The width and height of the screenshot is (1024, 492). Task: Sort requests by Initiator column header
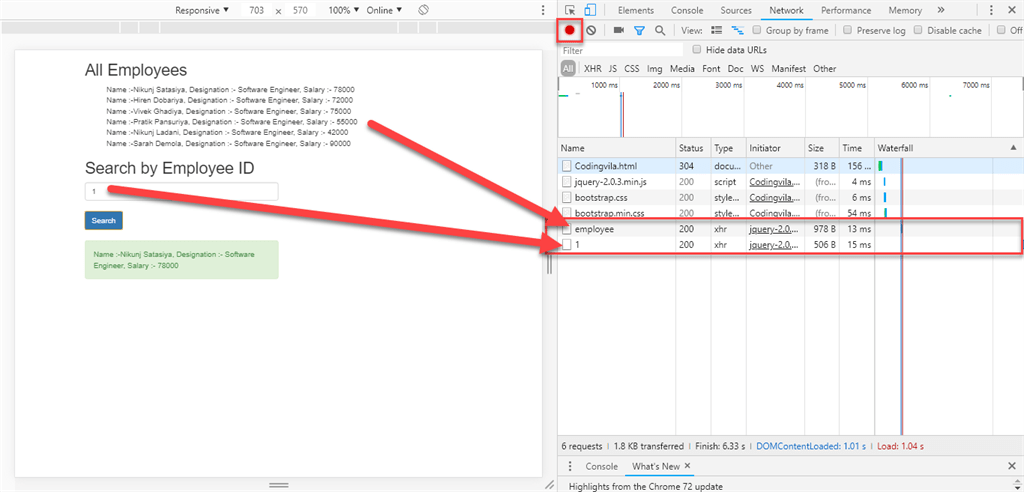(775, 148)
